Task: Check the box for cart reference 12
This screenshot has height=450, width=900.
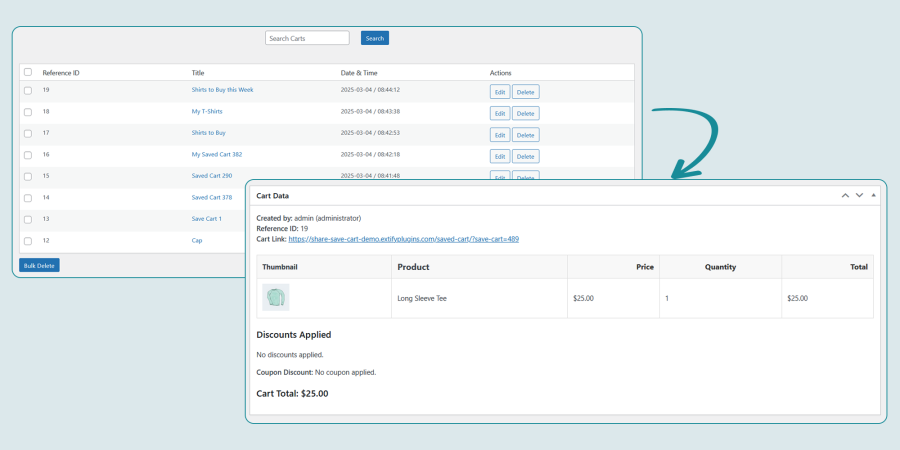Action: [28, 241]
